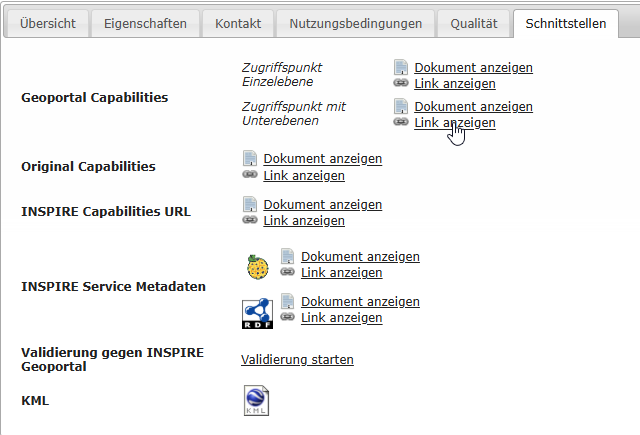Image resolution: width=640 pixels, height=435 pixels.
Task: Click document icon beside Original Capabilities
Action: (x=250, y=158)
